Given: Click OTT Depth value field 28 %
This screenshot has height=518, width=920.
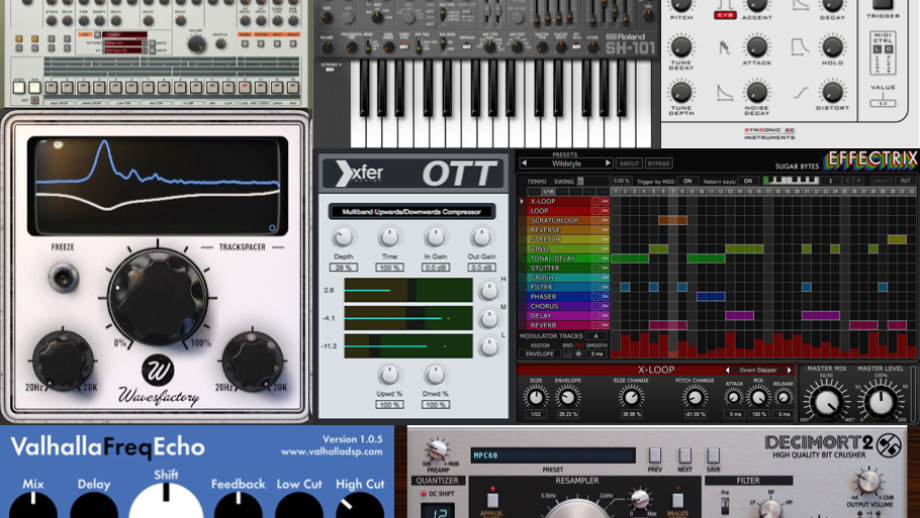Looking at the screenshot, I should point(343,268).
